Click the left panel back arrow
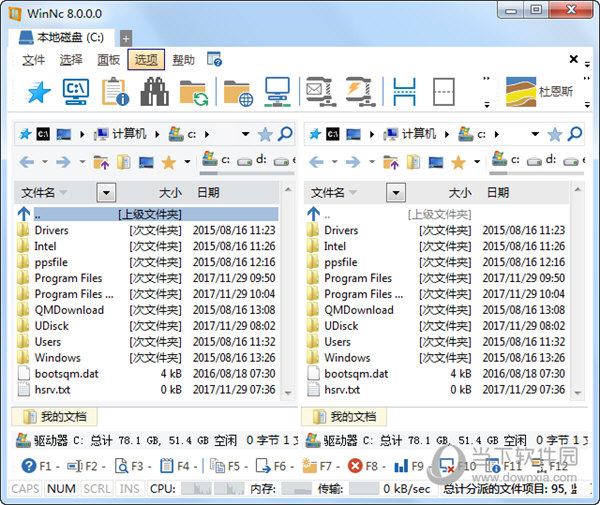600x505 pixels. [26, 162]
